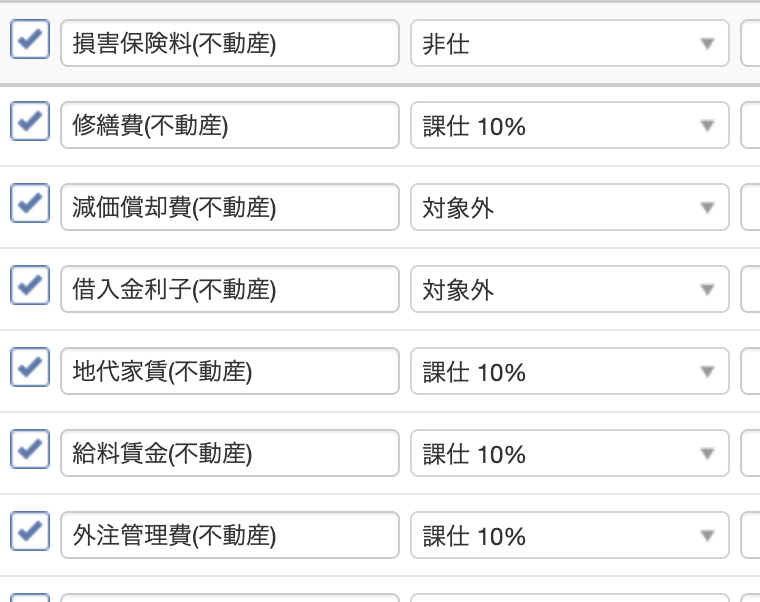760x602 pixels.
Task: Select the 借入金利子(不動産) text field
Action: pos(229,290)
